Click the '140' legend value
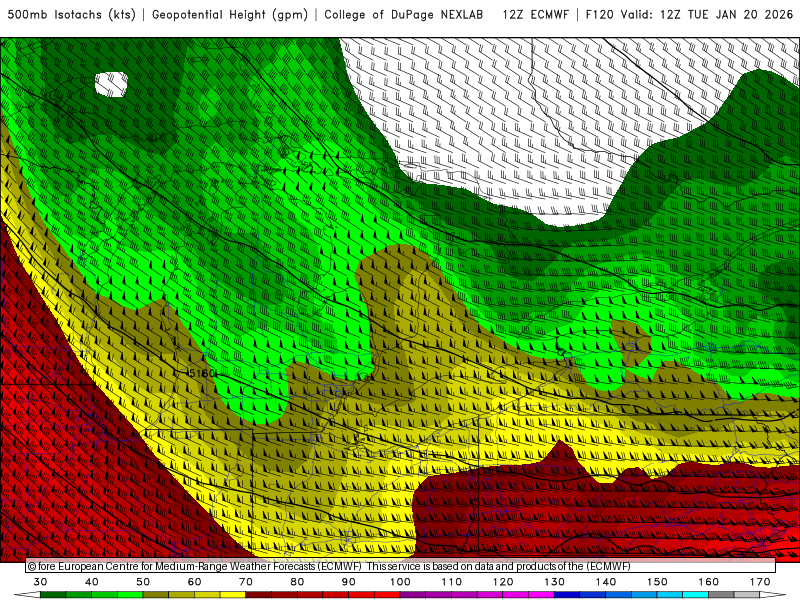The width and height of the screenshot is (800, 600). [606, 582]
